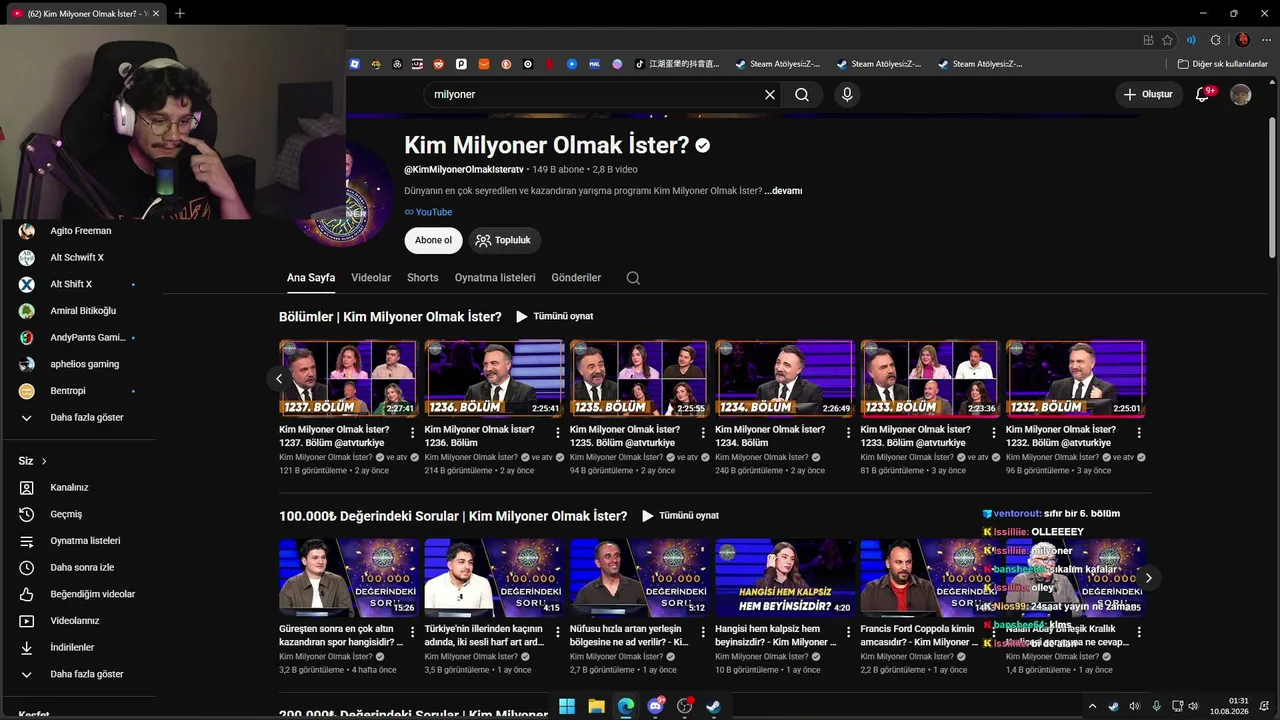Open a new browser tab

pyautogui.click(x=180, y=13)
